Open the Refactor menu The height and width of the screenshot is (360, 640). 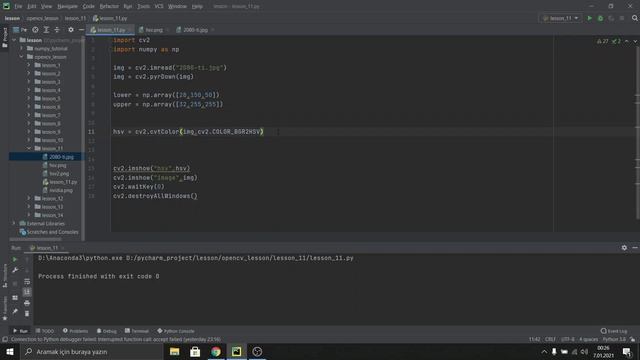click(109, 7)
